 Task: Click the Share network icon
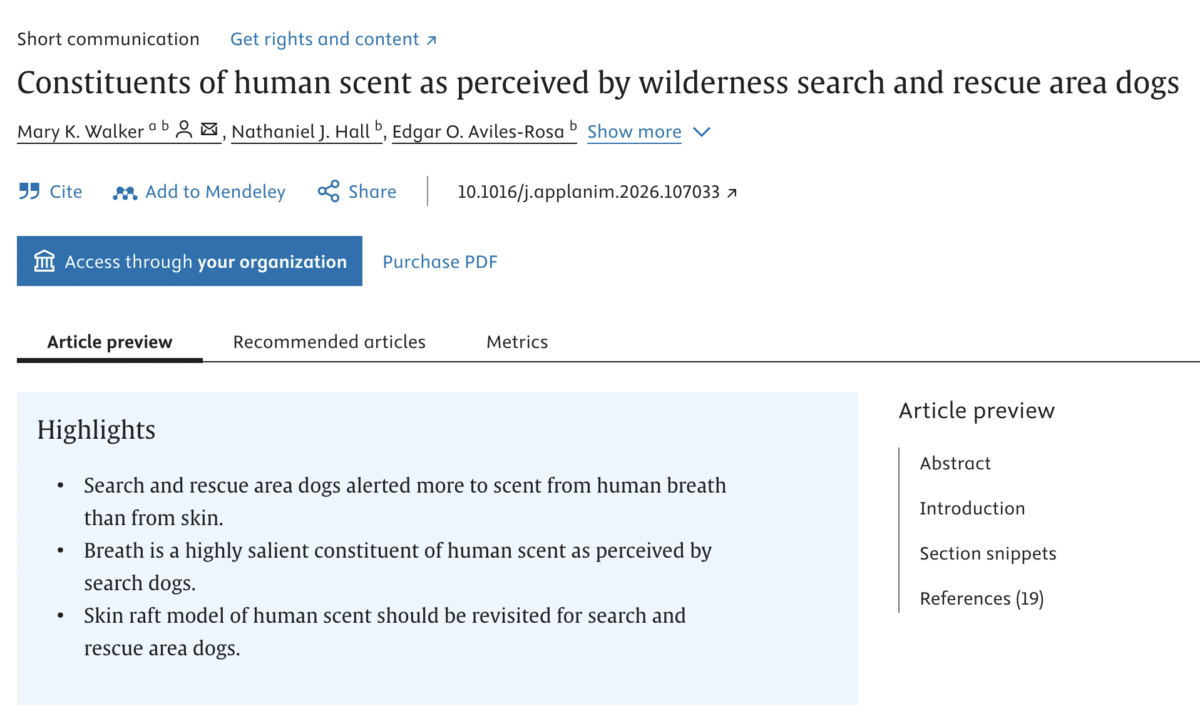[x=328, y=191]
